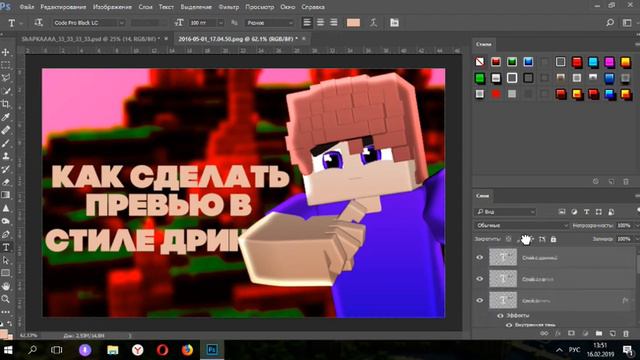The image size is (640, 360).
Task: Open the Фильтр menu
Action: pyautogui.click(x=229, y=7)
